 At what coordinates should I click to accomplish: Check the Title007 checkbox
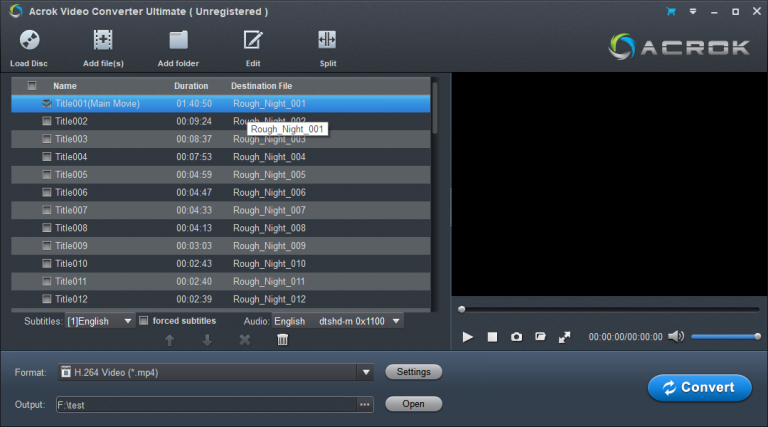click(x=47, y=210)
